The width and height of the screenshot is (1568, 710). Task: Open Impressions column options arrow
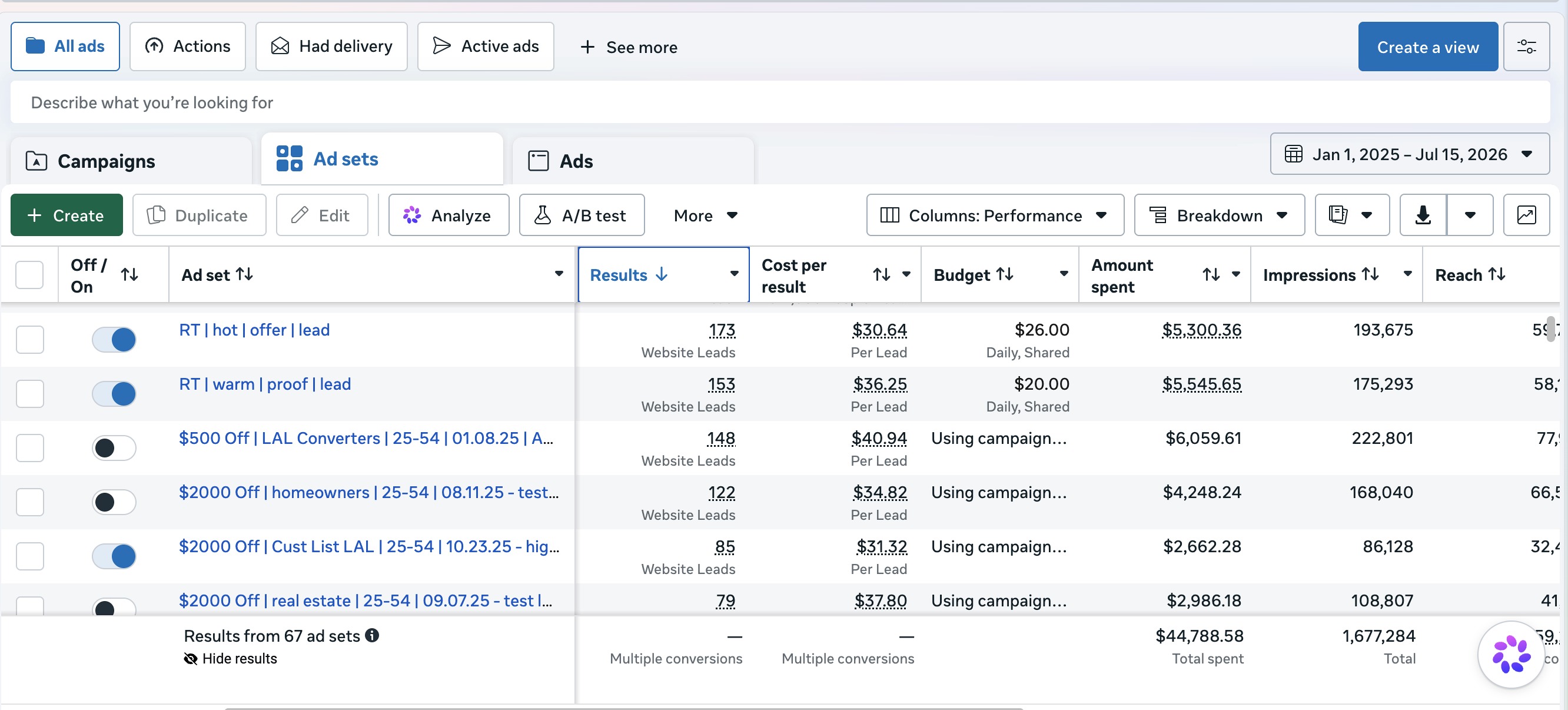point(1408,274)
